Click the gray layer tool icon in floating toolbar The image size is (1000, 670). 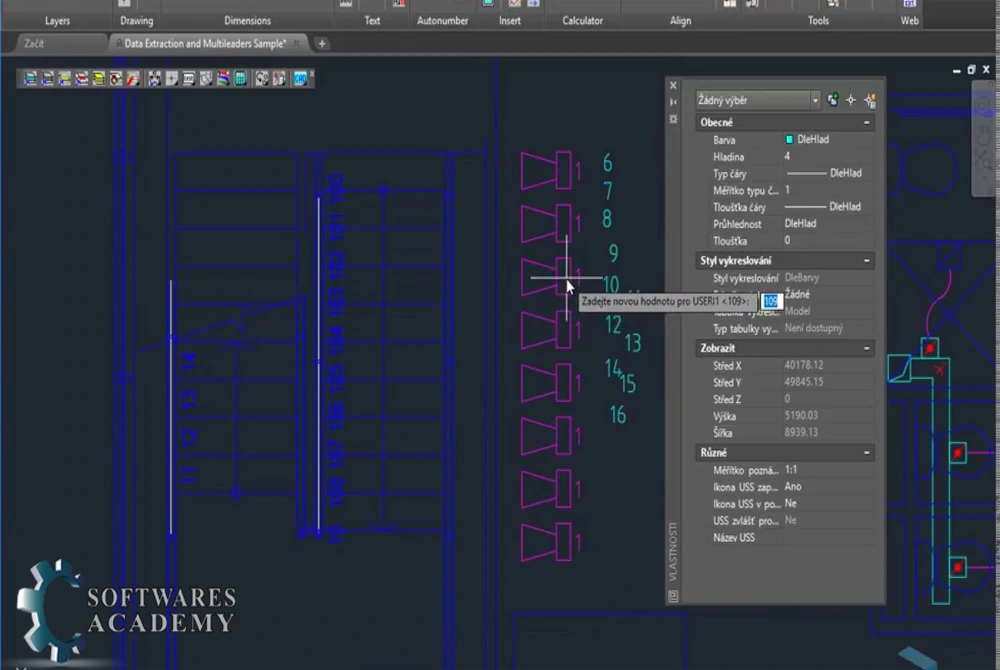point(47,78)
